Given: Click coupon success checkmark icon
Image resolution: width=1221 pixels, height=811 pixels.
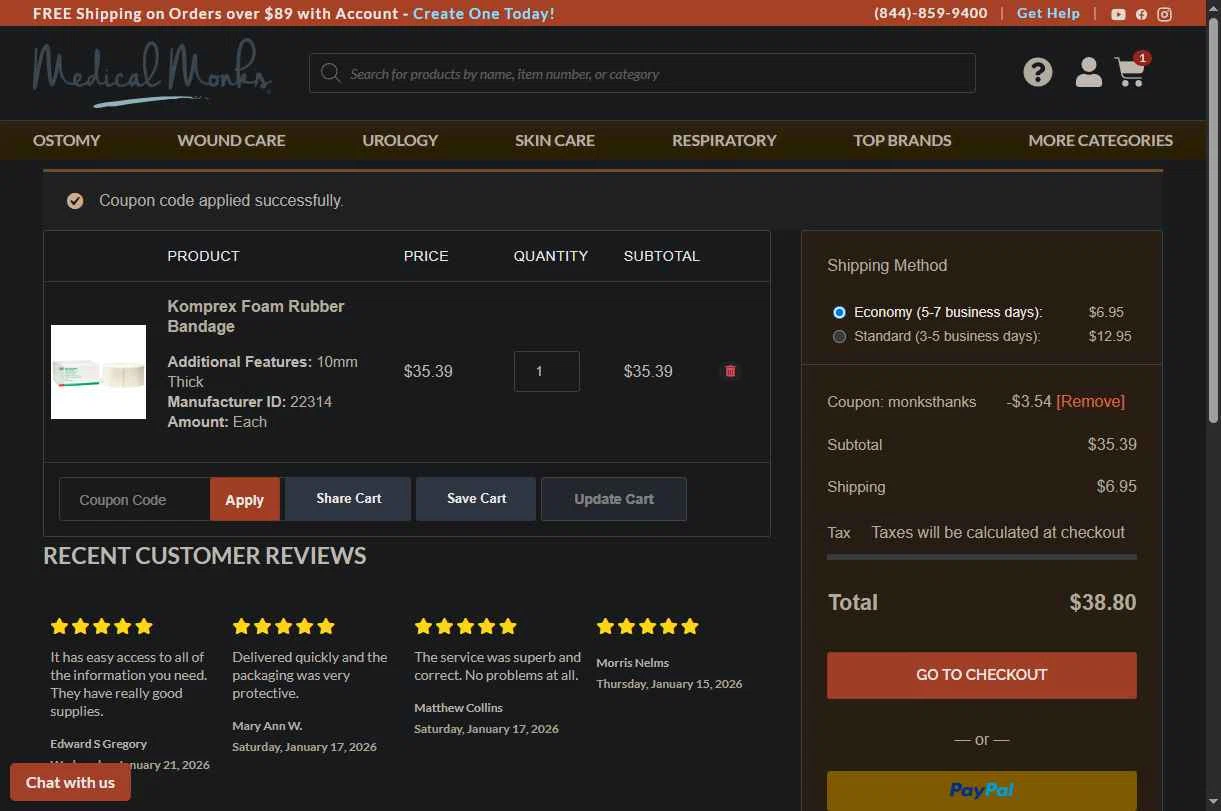Looking at the screenshot, I should pos(75,201).
